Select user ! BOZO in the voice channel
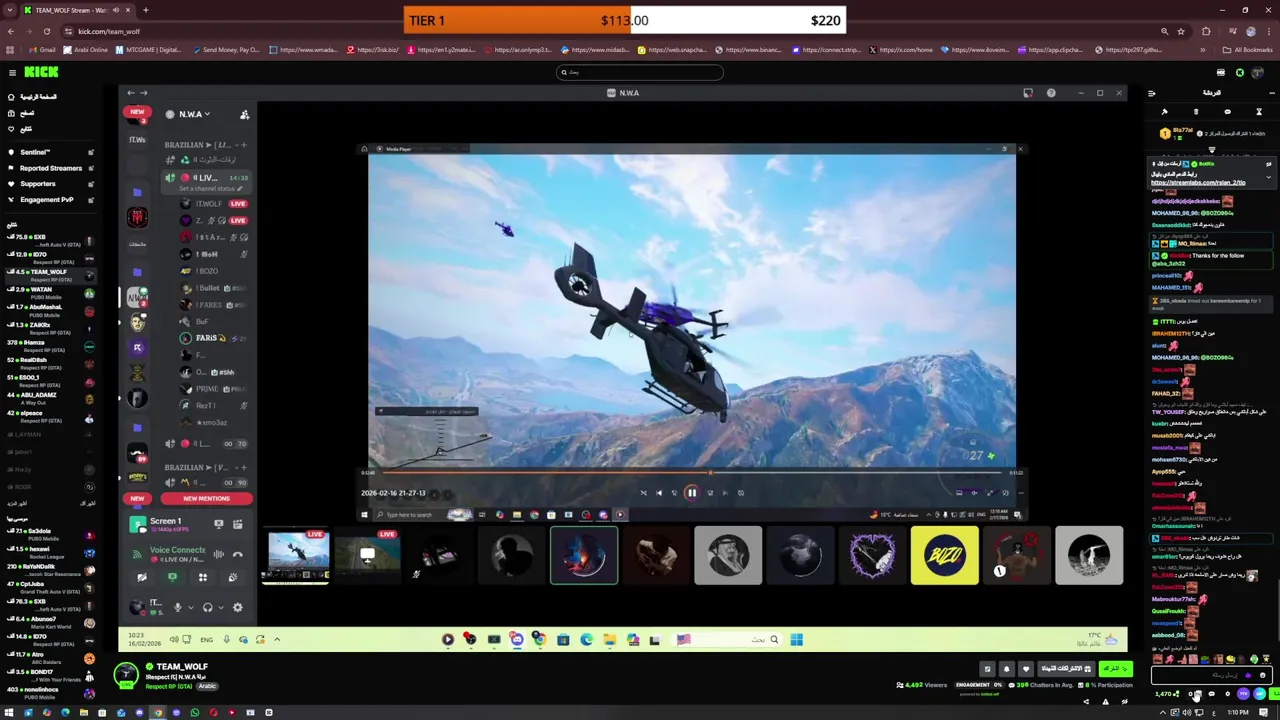Viewport: 1280px width, 720px height. click(207, 271)
